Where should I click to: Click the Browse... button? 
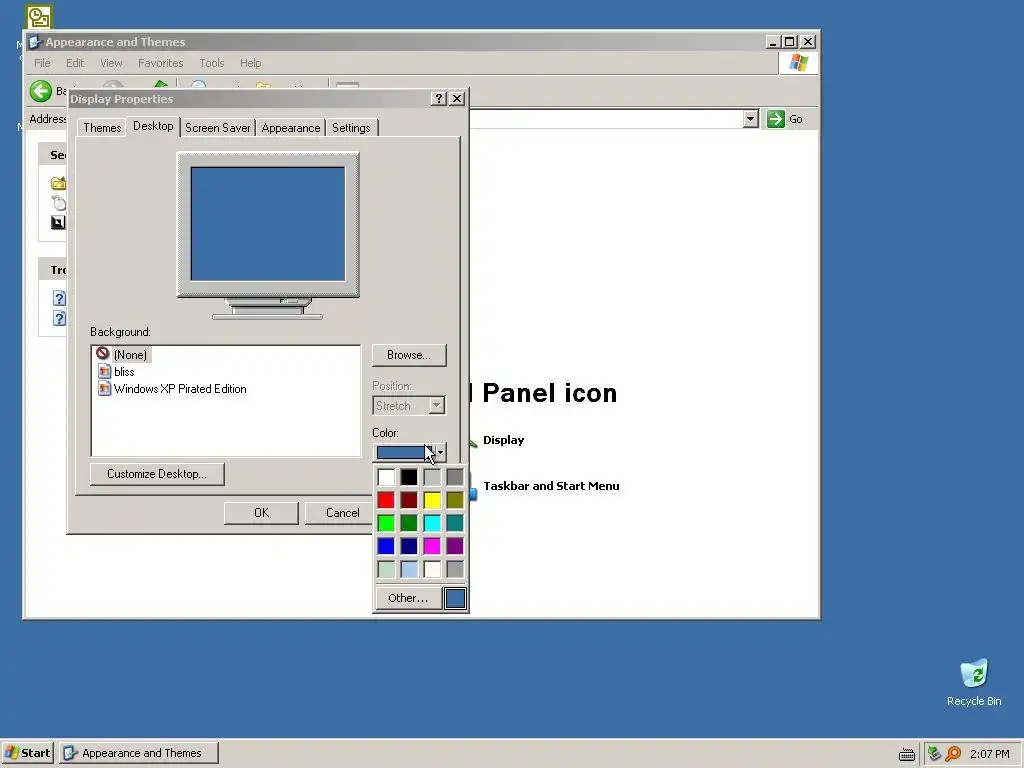[409, 355]
